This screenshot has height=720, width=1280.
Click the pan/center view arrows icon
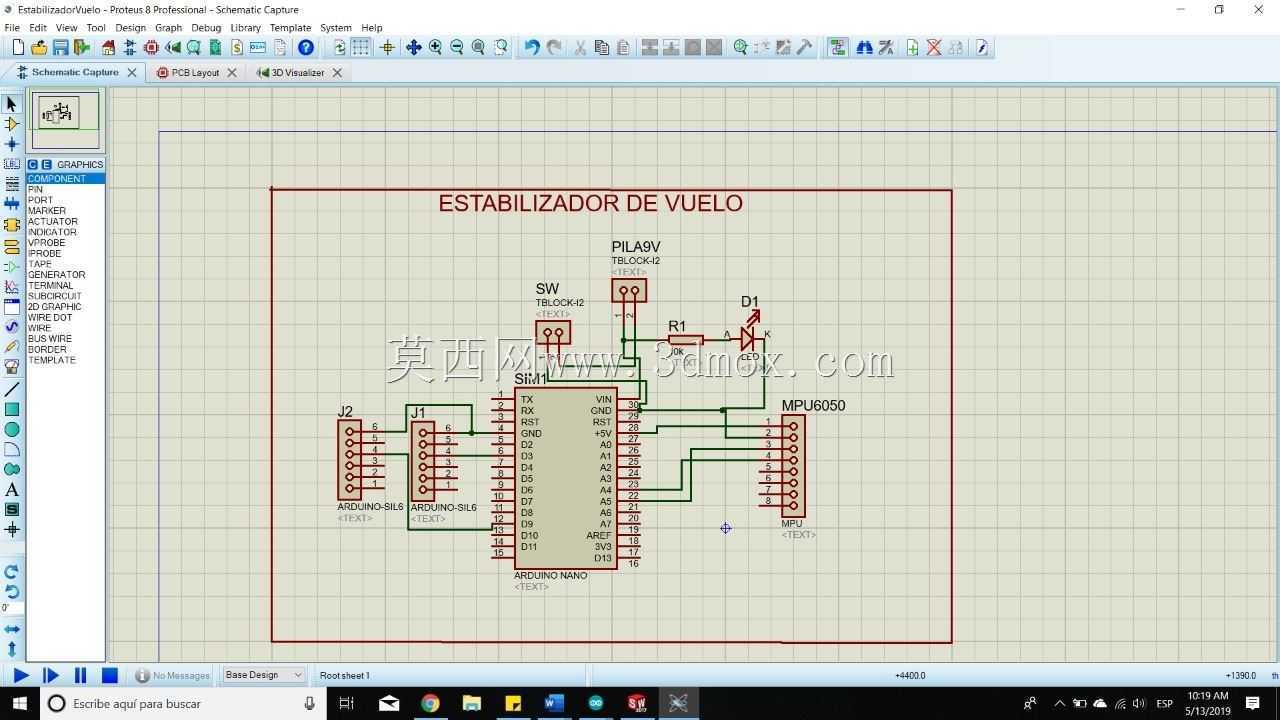click(x=413, y=47)
